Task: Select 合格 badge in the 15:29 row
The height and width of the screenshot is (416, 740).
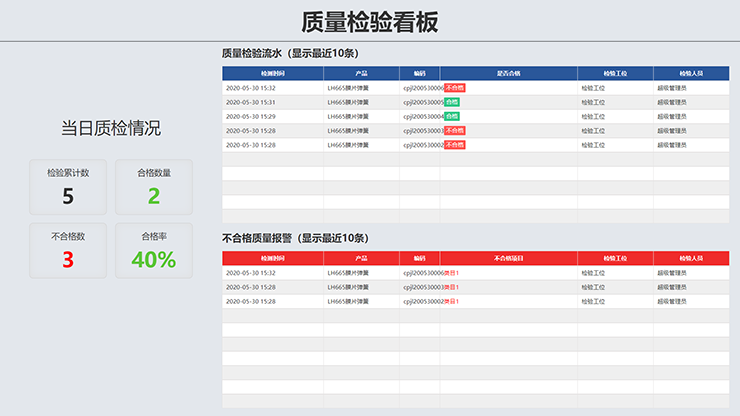Action: click(x=451, y=116)
